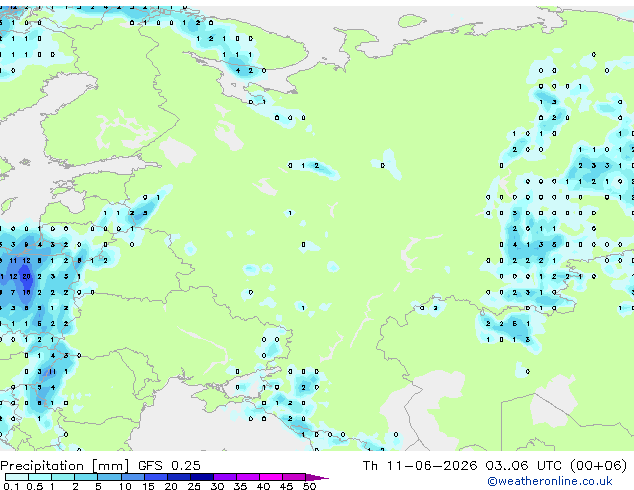Click the 40–45 mm bright magenta legend swatch
634x490 pixels.
pos(271,477)
